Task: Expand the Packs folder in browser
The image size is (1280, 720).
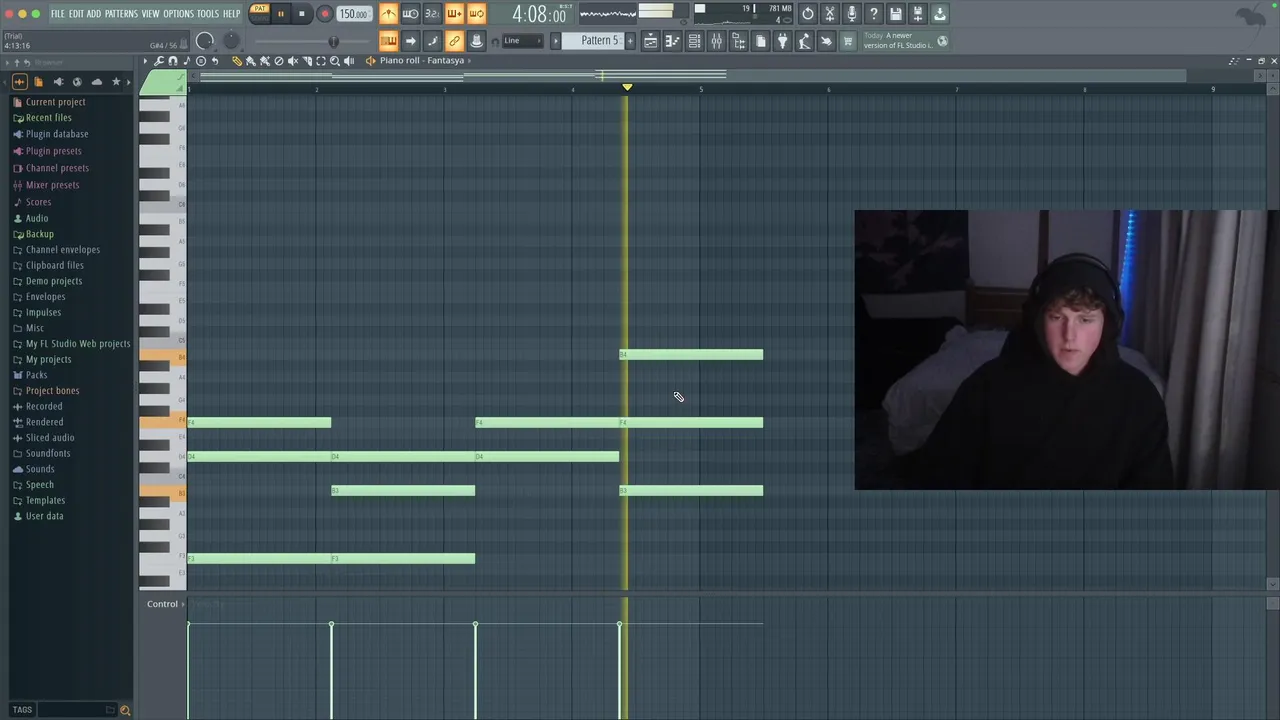Action: 36,375
